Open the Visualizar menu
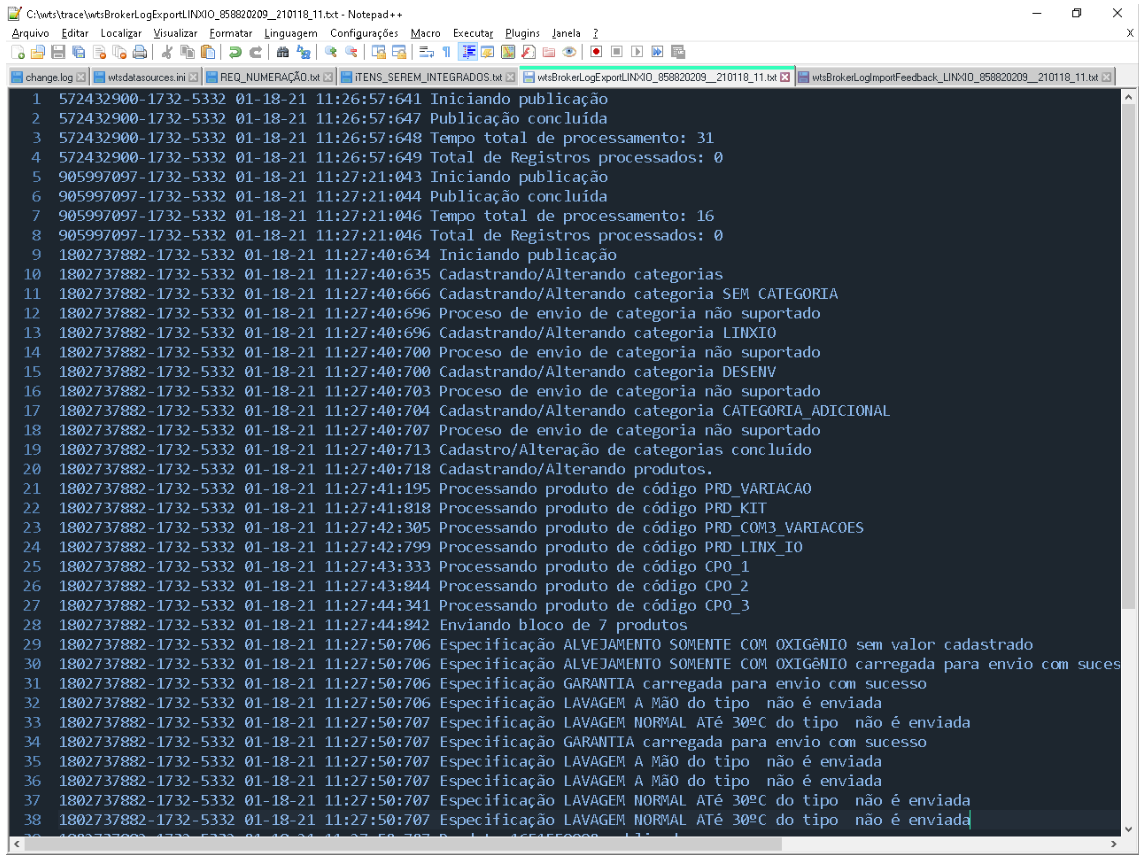Image resolution: width=1139 pixels, height=855 pixels. [x=175, y=33]
